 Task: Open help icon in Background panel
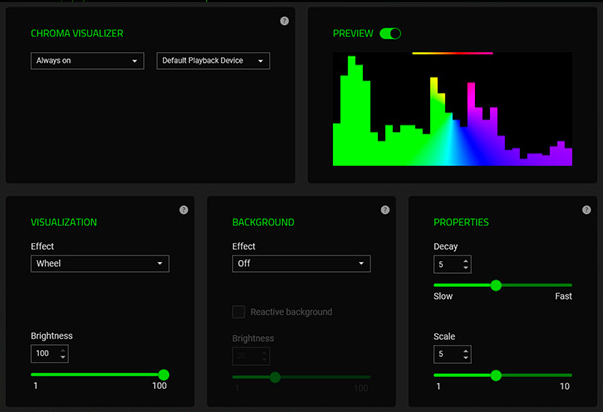point(385,210)
